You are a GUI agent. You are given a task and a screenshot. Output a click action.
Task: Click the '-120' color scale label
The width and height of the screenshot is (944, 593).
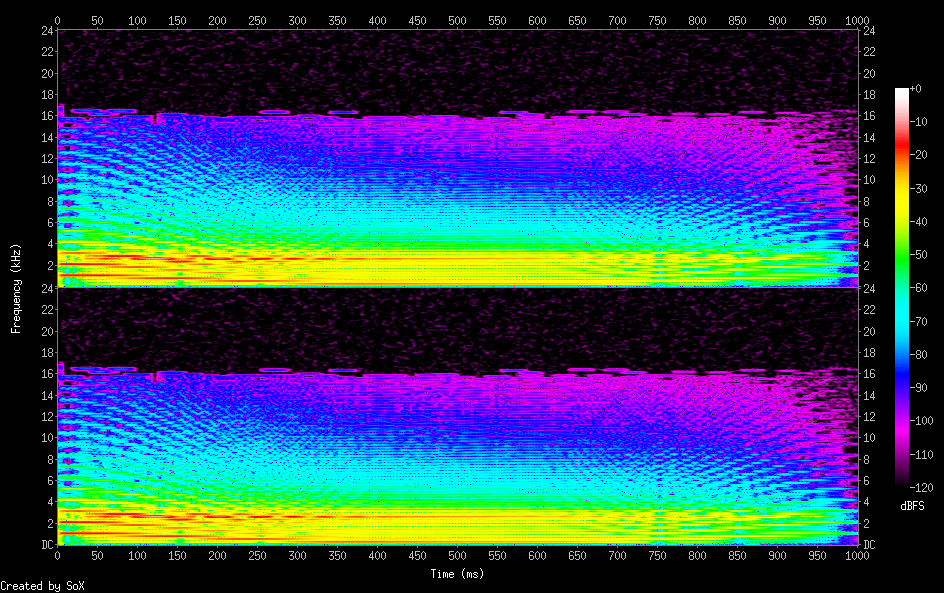click(921, 488)
